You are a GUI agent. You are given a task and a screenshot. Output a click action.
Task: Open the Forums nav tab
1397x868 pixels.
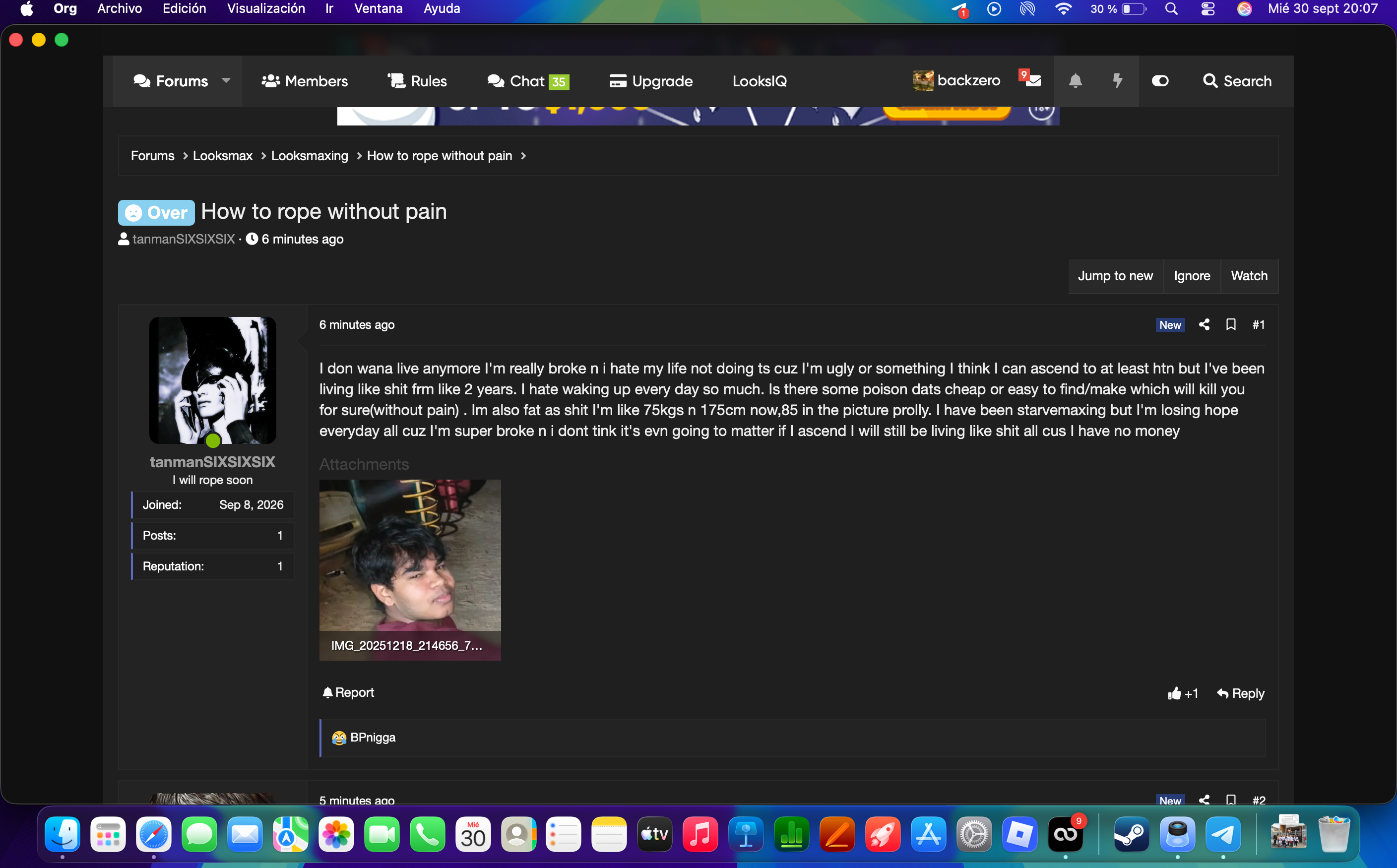tap(171, 81)
